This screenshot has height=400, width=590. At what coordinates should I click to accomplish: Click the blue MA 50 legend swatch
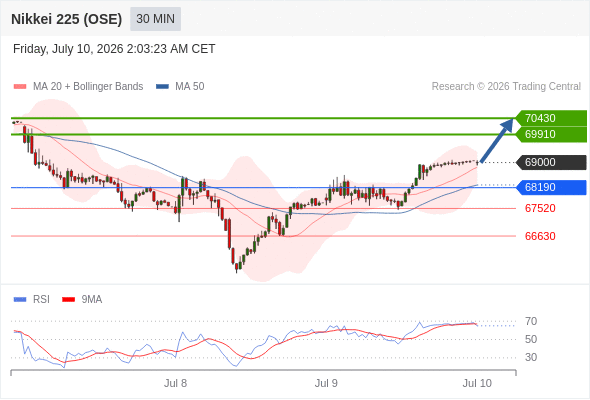[x=162, y=87]
